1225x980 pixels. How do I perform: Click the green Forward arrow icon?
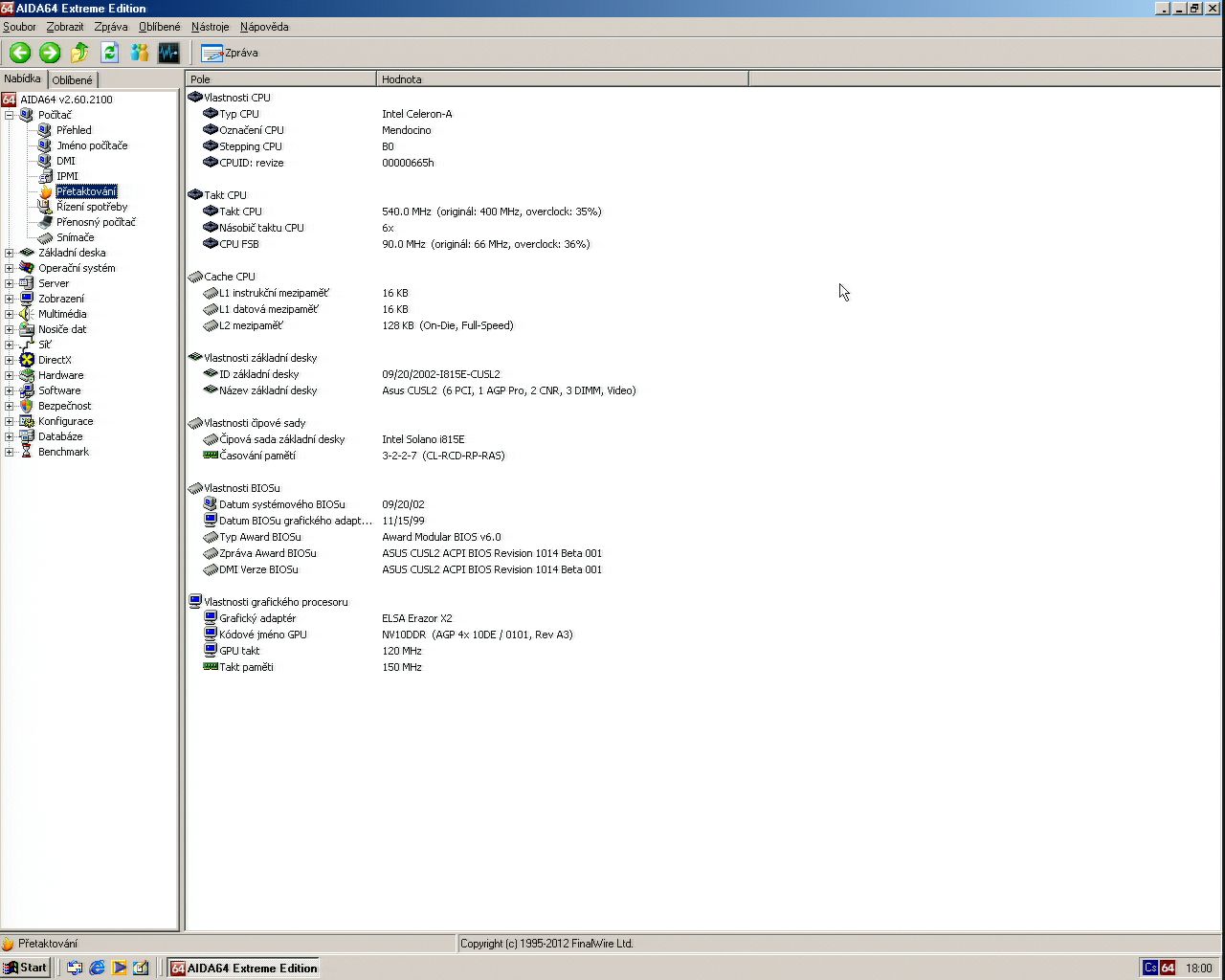[x=50, y=53]
